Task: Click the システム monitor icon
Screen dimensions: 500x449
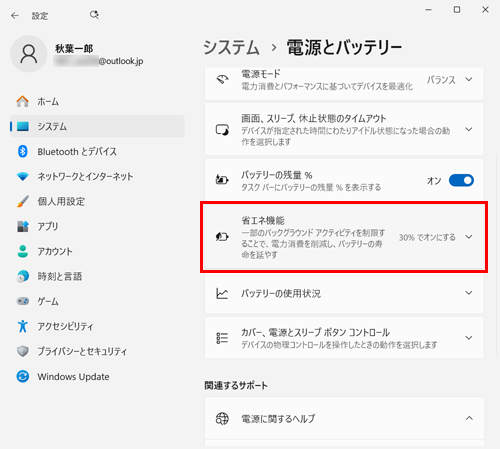Action: [x=23, y=126]
